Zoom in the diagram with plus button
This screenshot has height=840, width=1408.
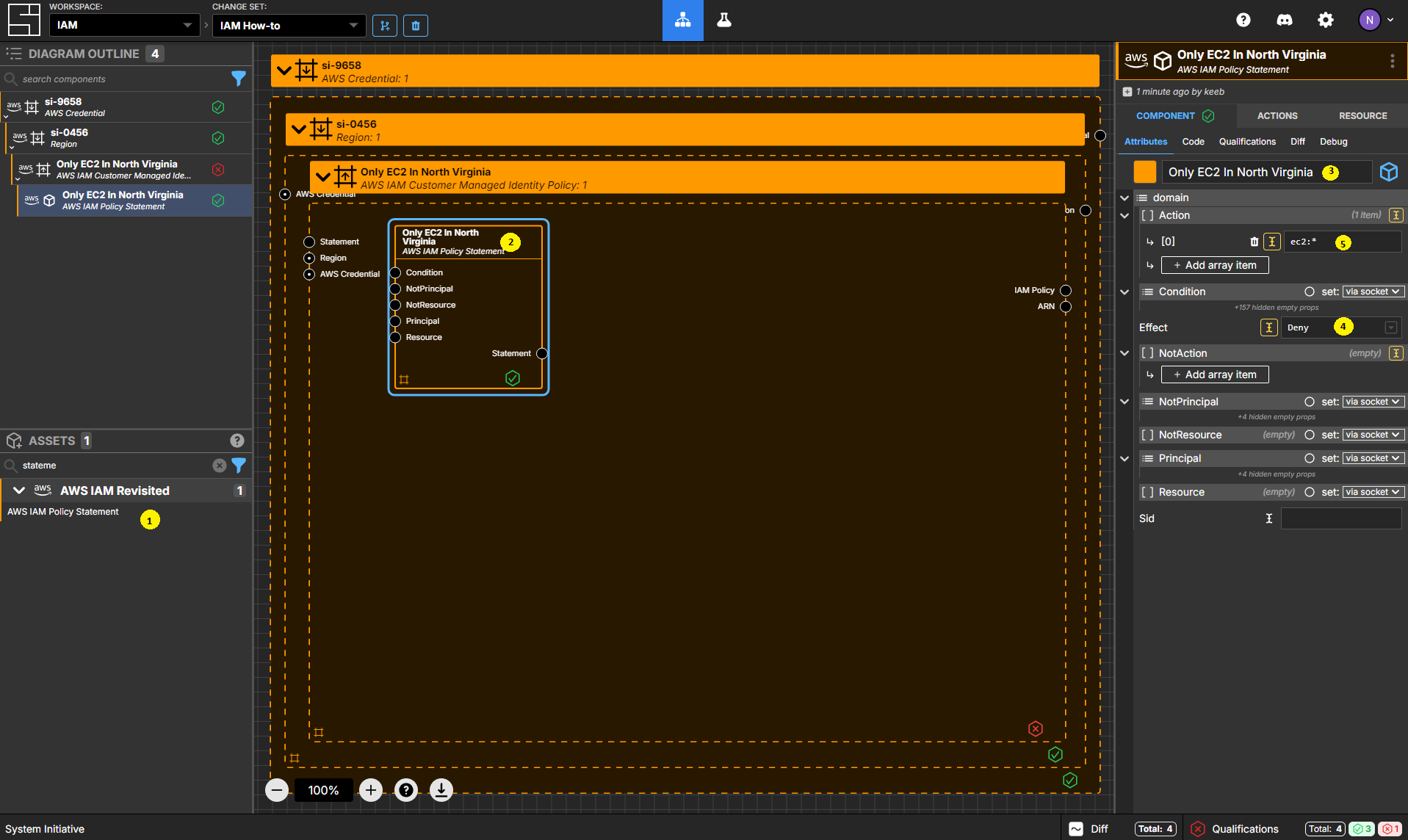(371, 790)
